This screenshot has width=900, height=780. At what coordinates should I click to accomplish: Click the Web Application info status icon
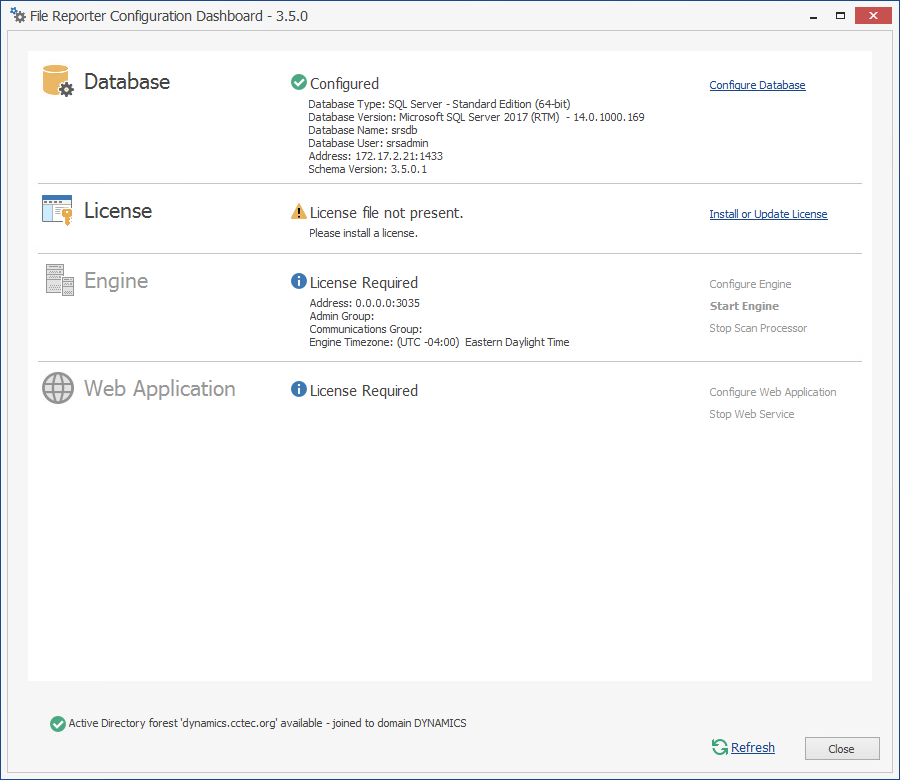[x=298, y=389]
